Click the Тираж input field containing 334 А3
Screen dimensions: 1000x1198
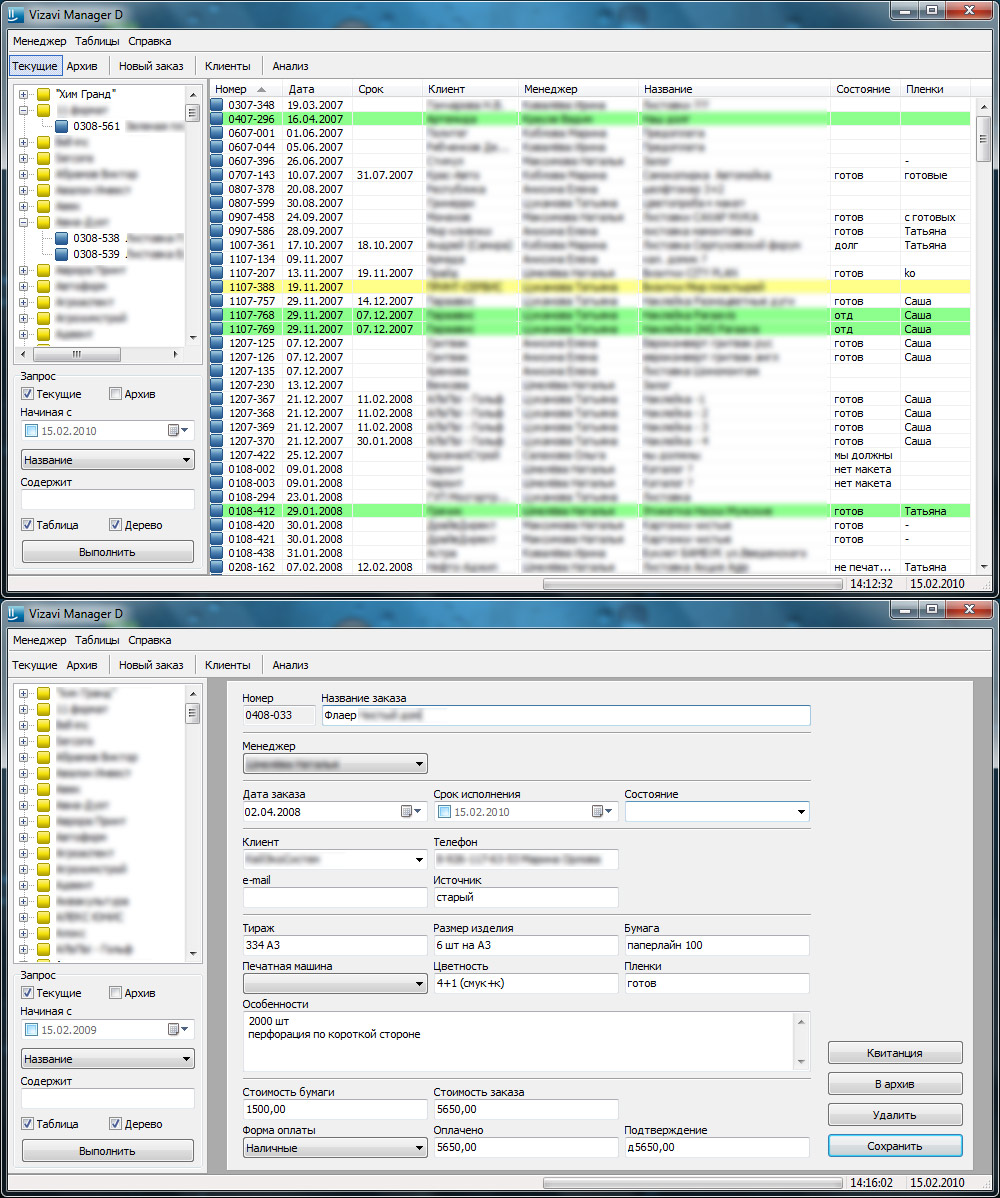pyautogui.click(x=334, y=945)
